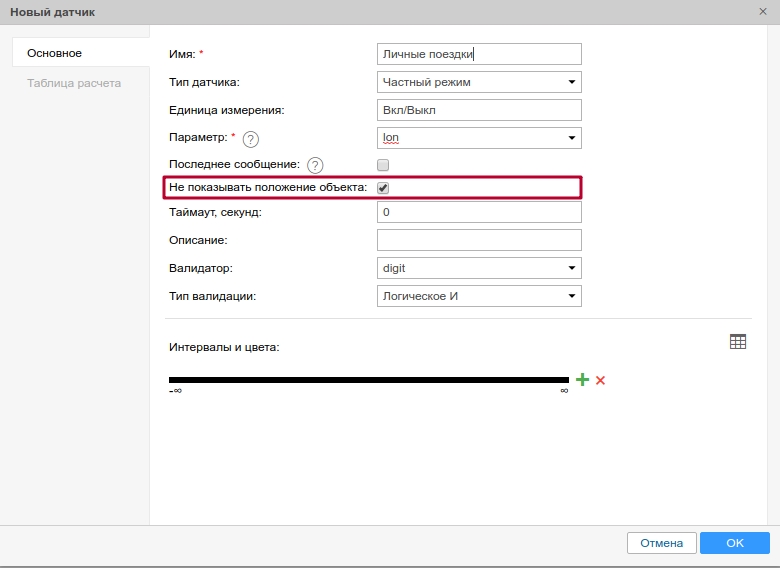780x568 pixels.
Task: Click the Отмена button
Action: (x=661, y=543)
